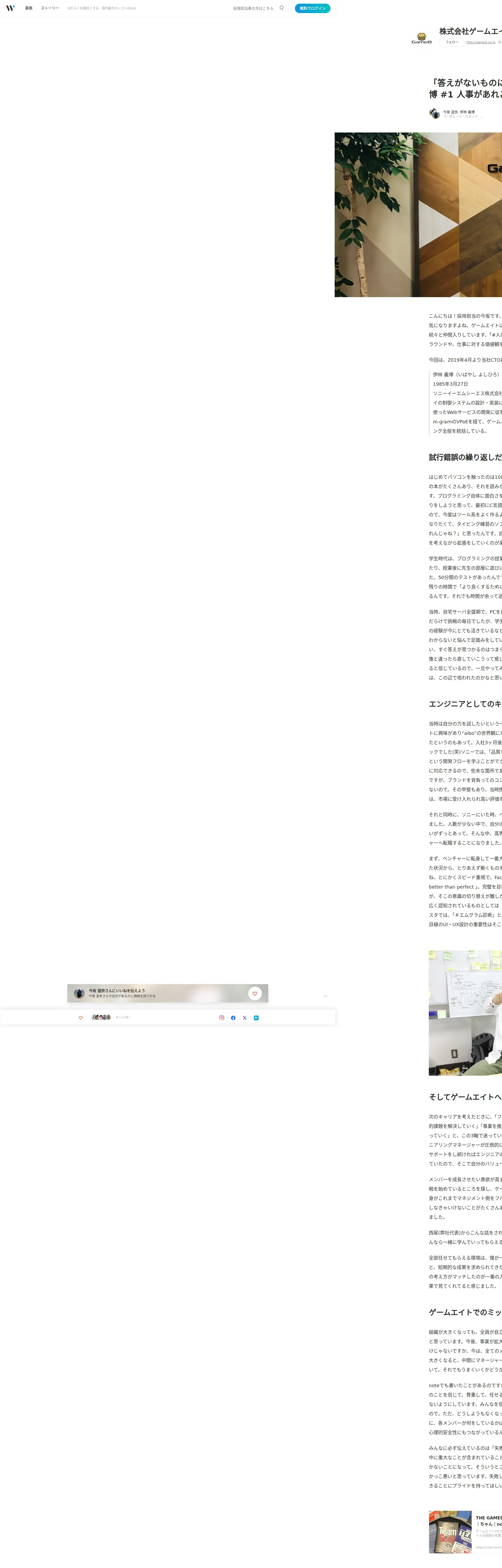This screenshot has width=502, height=1568.
Task: Open 採用担当者の方はこちら link
Action: click(x=253, y=9)
